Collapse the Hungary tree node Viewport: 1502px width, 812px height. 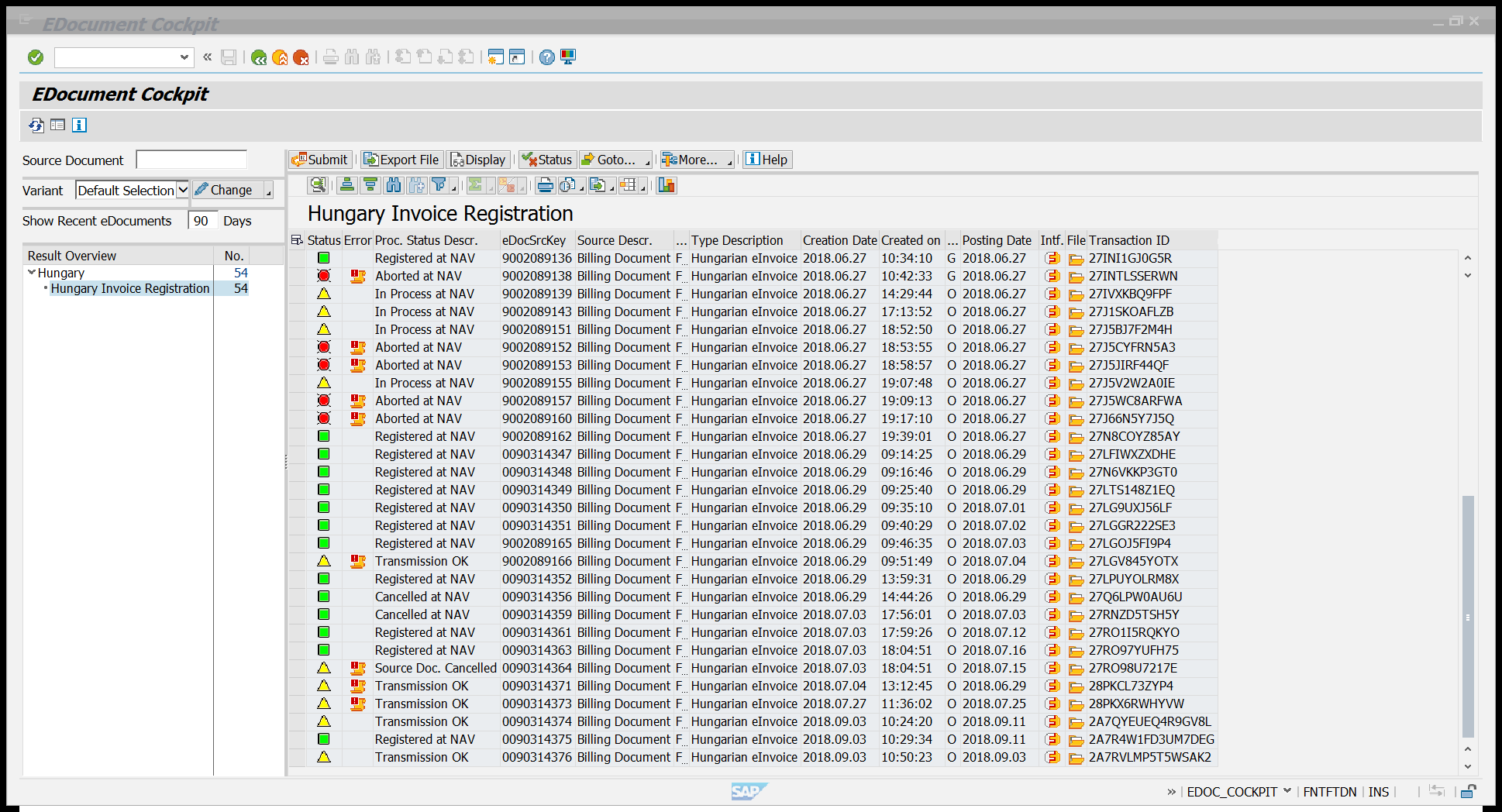coord(32,273)
